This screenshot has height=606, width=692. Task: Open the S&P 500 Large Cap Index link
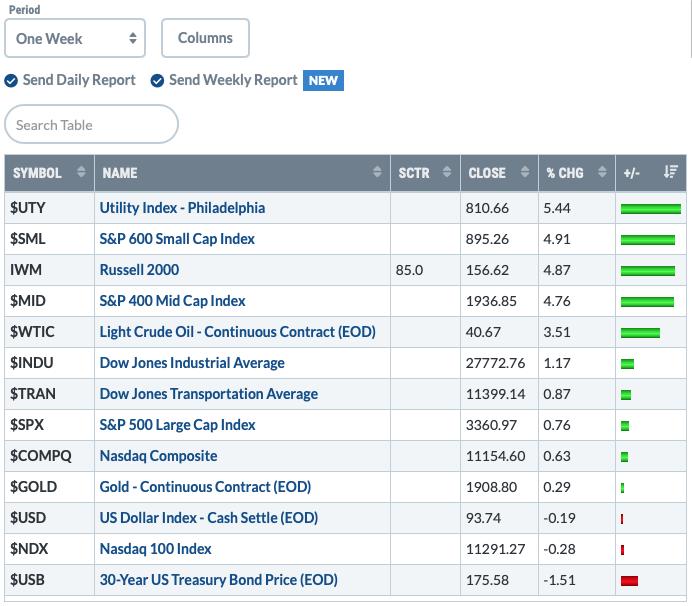click(177, 425)
